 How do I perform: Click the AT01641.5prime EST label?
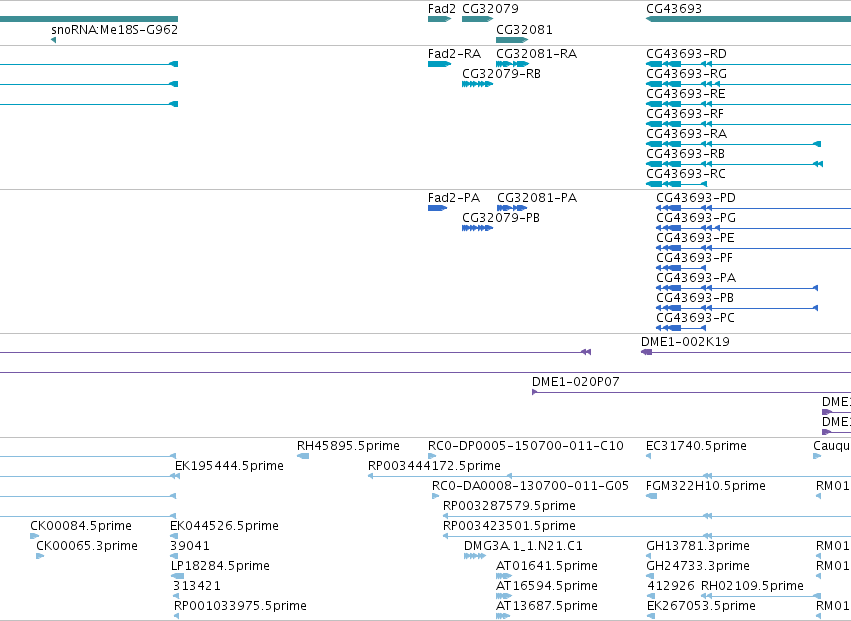547,566
